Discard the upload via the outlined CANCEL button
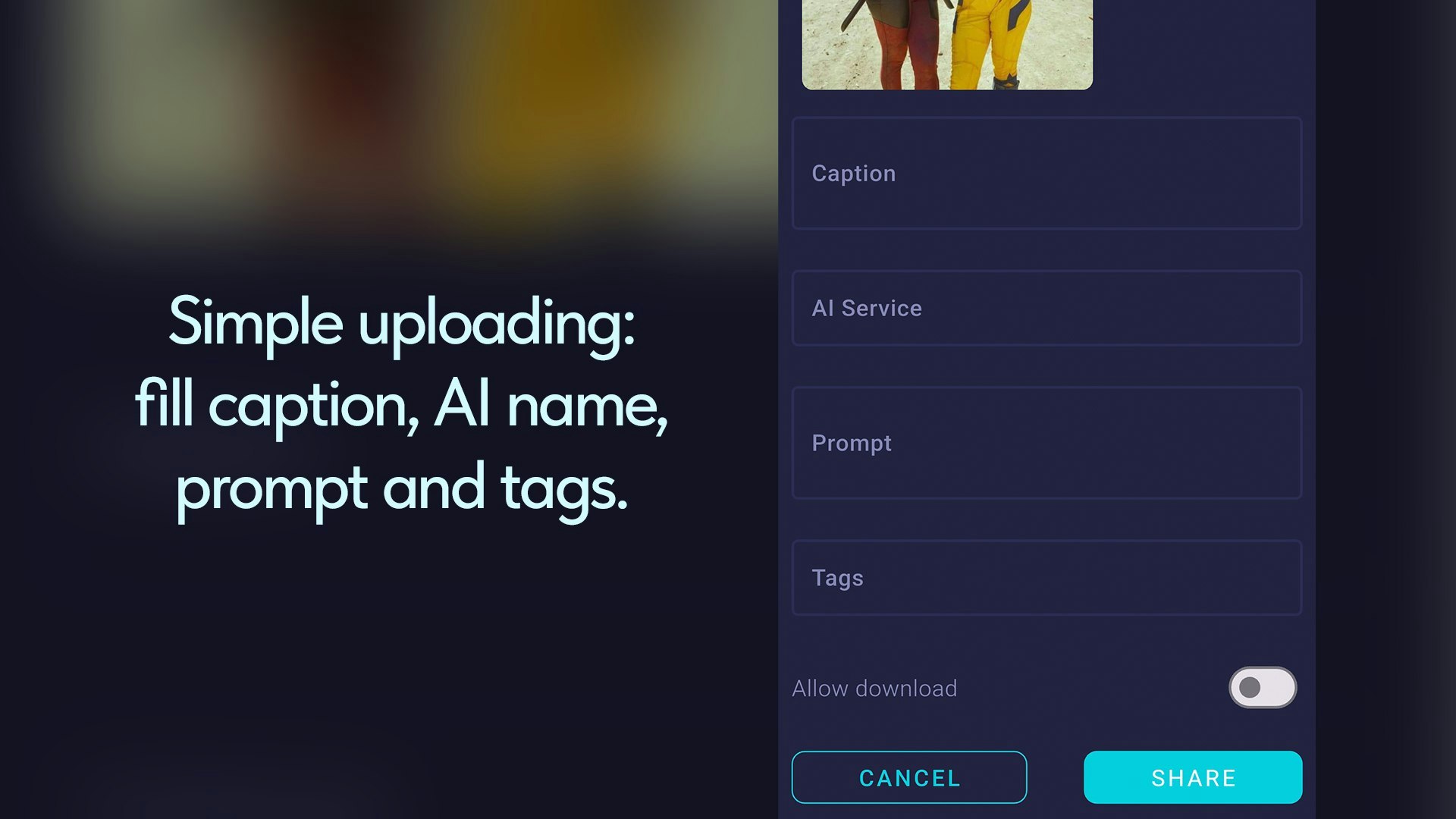 point(909,777)
